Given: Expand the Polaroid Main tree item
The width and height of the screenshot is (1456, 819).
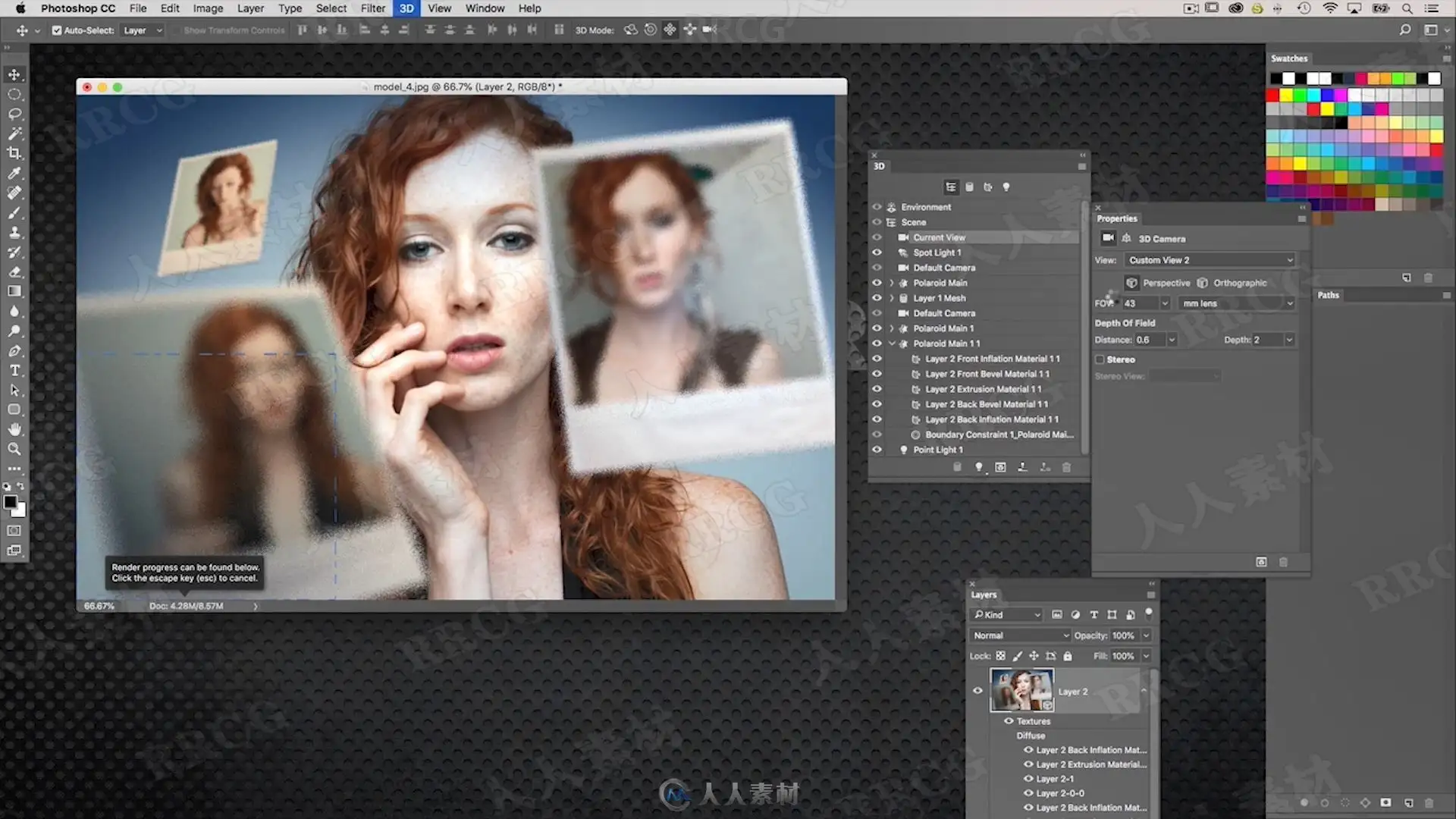Looking at the screenshot, I should [x=892, y=283].
